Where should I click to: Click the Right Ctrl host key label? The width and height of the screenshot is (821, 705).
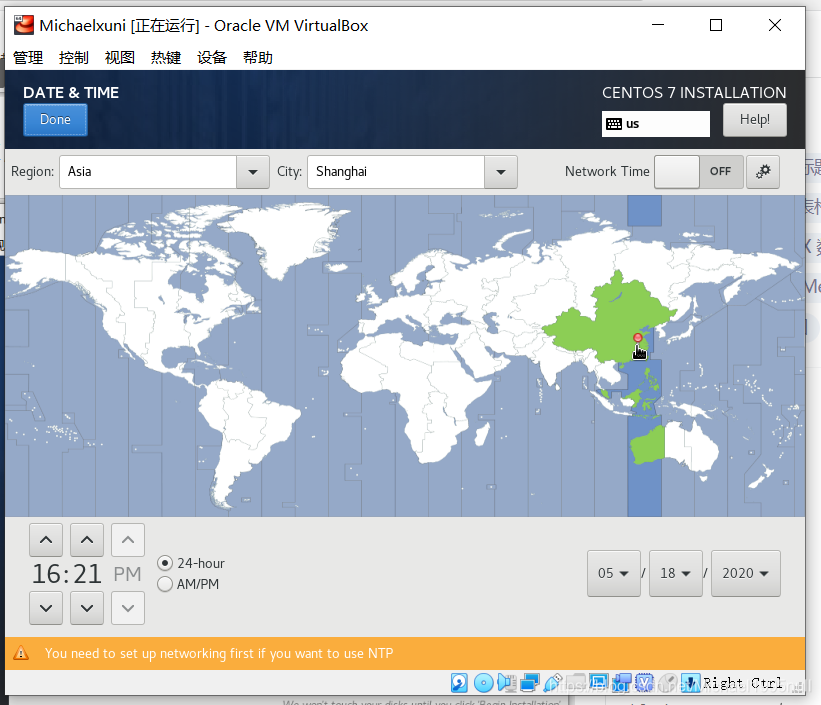[x=742, y=683]
